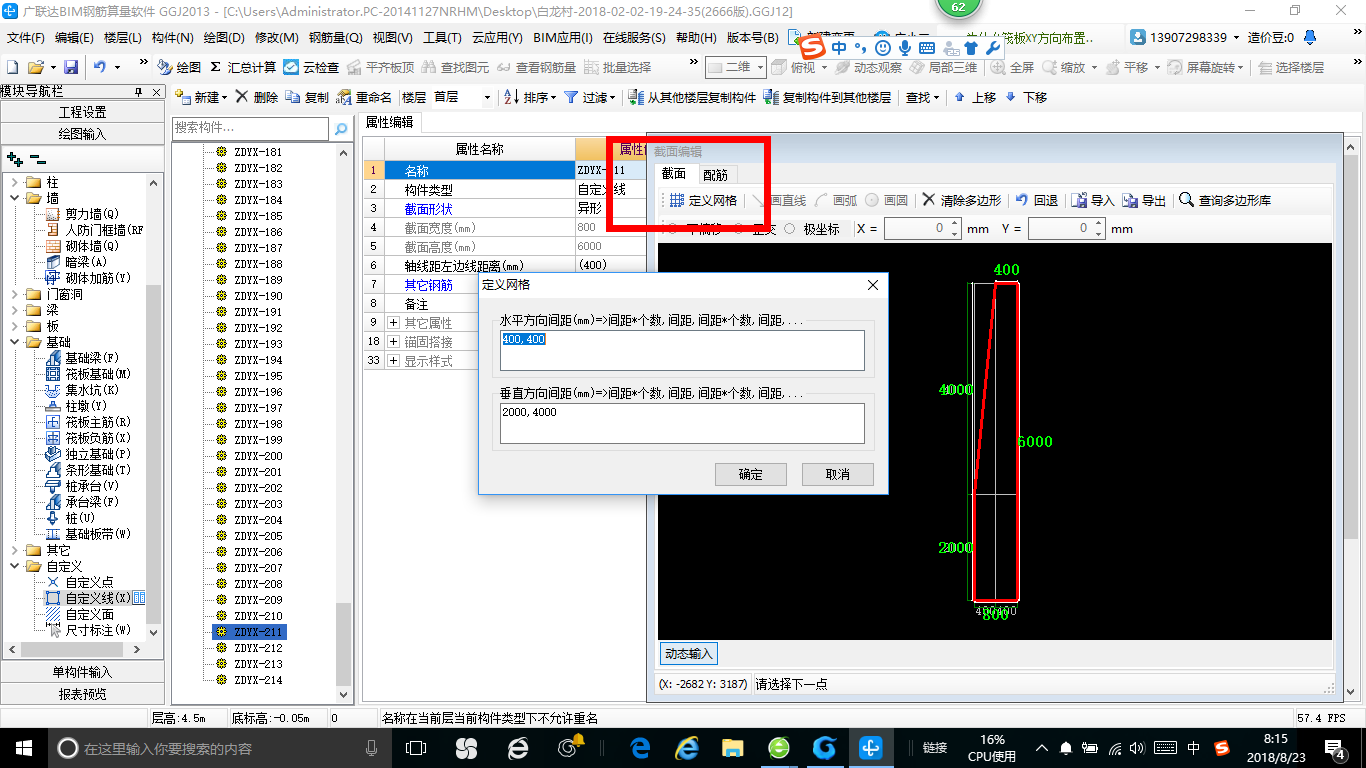Open the 工程设置 navigation section
This screenshot has height=768, width=1366.
coord(82,112)
